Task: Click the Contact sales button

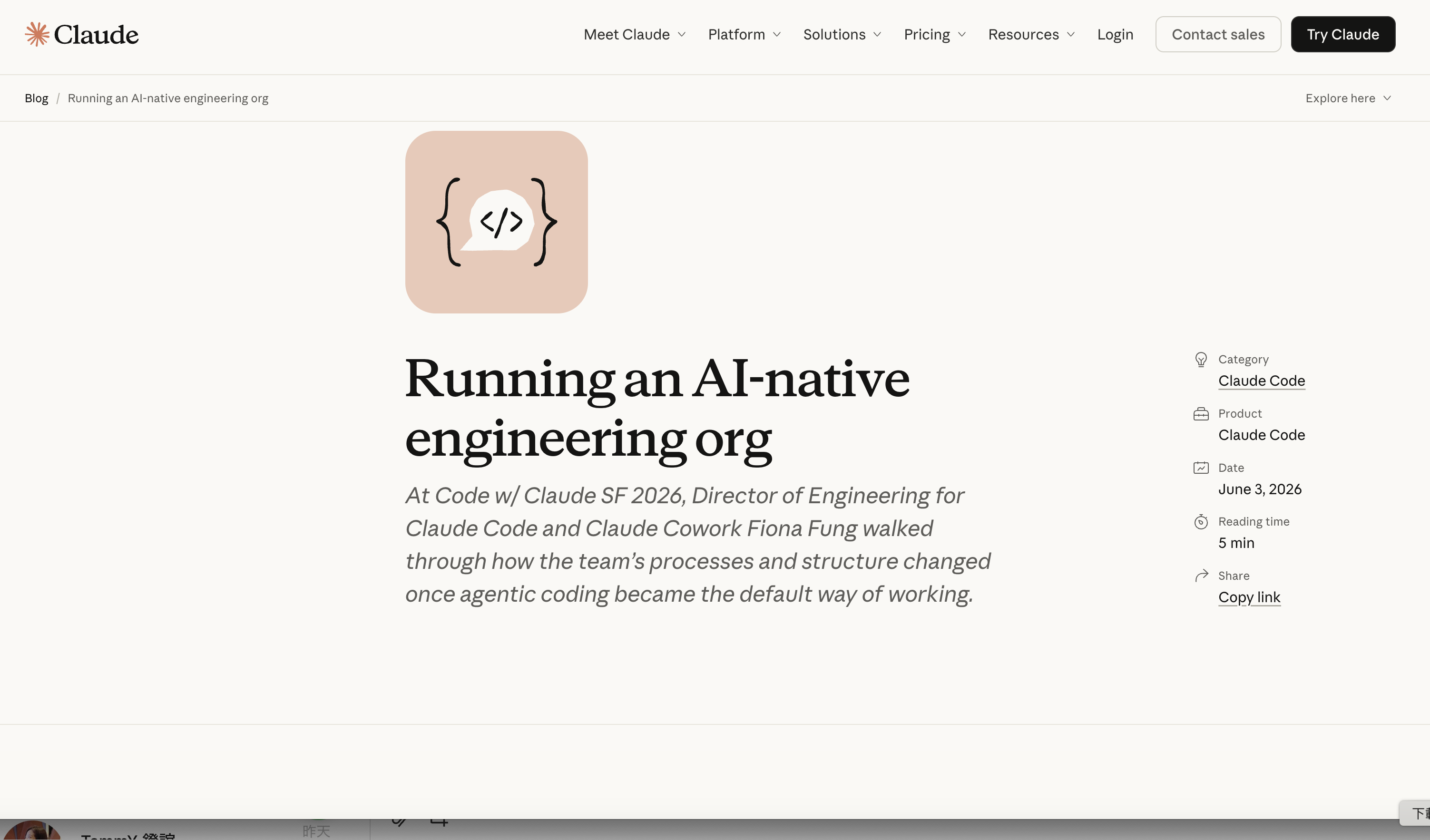Action: coord(1218,34)
